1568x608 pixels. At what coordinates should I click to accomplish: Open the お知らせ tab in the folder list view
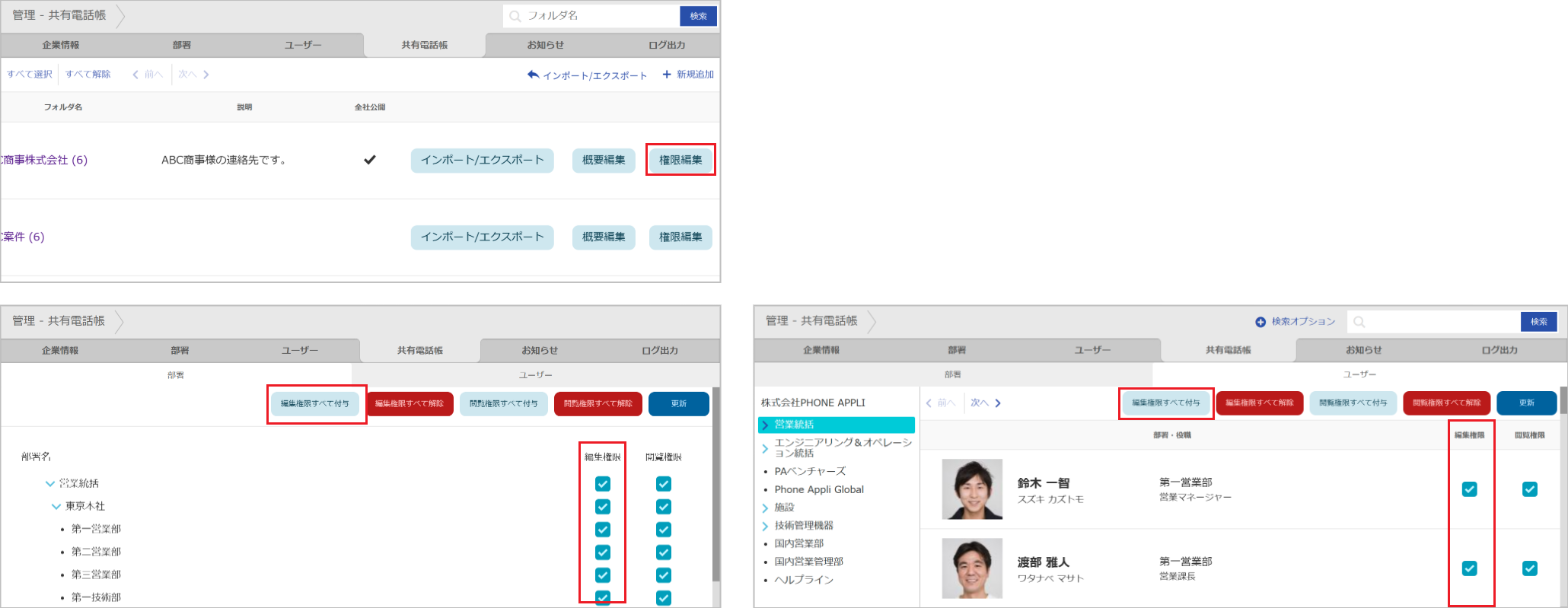click(545, 45)
